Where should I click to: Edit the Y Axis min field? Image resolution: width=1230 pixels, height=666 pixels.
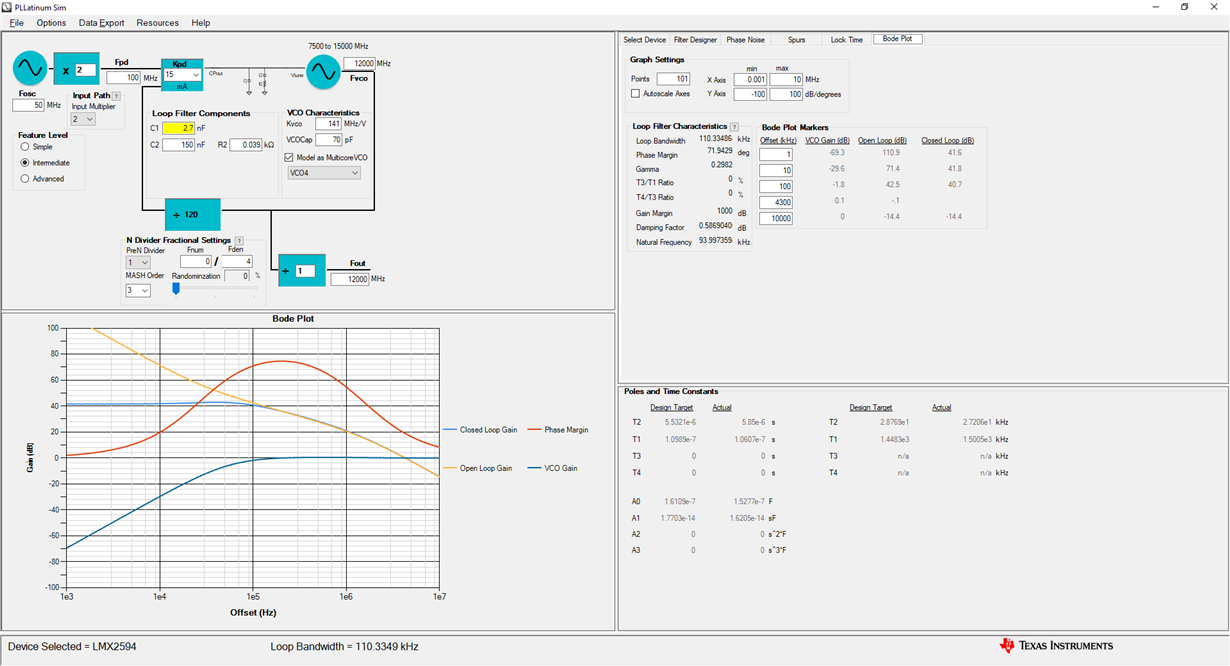[x=750, y=94]
